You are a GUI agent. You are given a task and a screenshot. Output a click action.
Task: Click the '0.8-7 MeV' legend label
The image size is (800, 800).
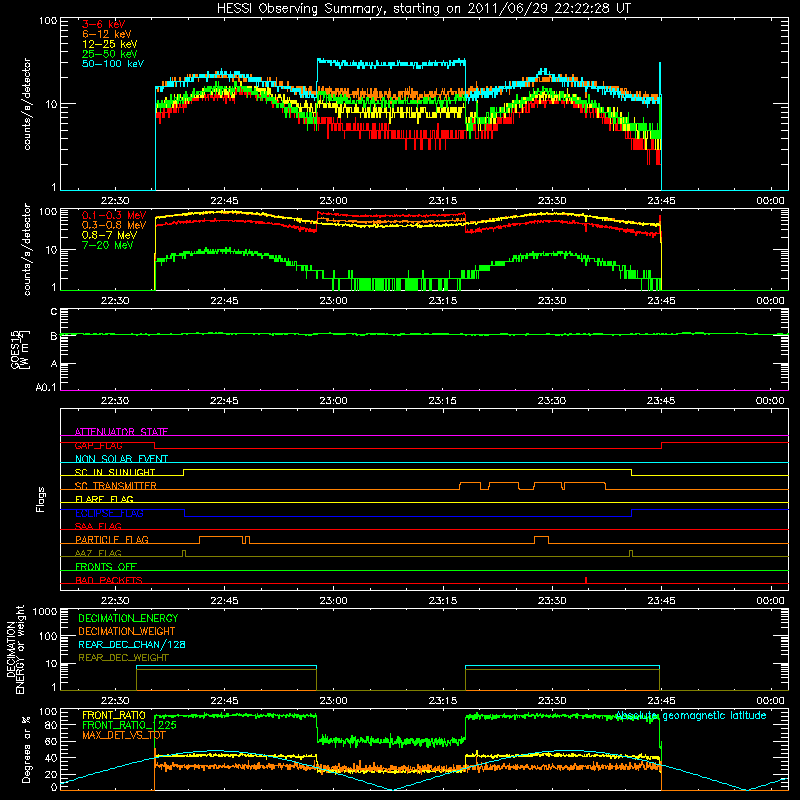[109, 235]
